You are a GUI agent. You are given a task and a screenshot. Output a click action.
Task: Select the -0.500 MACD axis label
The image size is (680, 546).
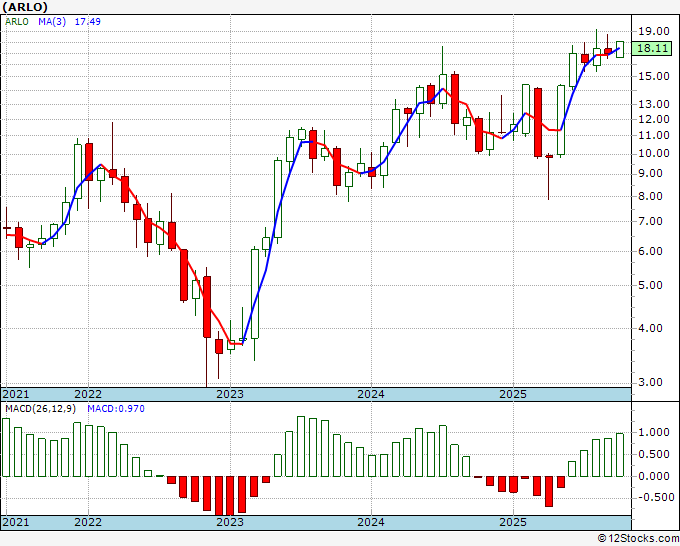[654, 498]
